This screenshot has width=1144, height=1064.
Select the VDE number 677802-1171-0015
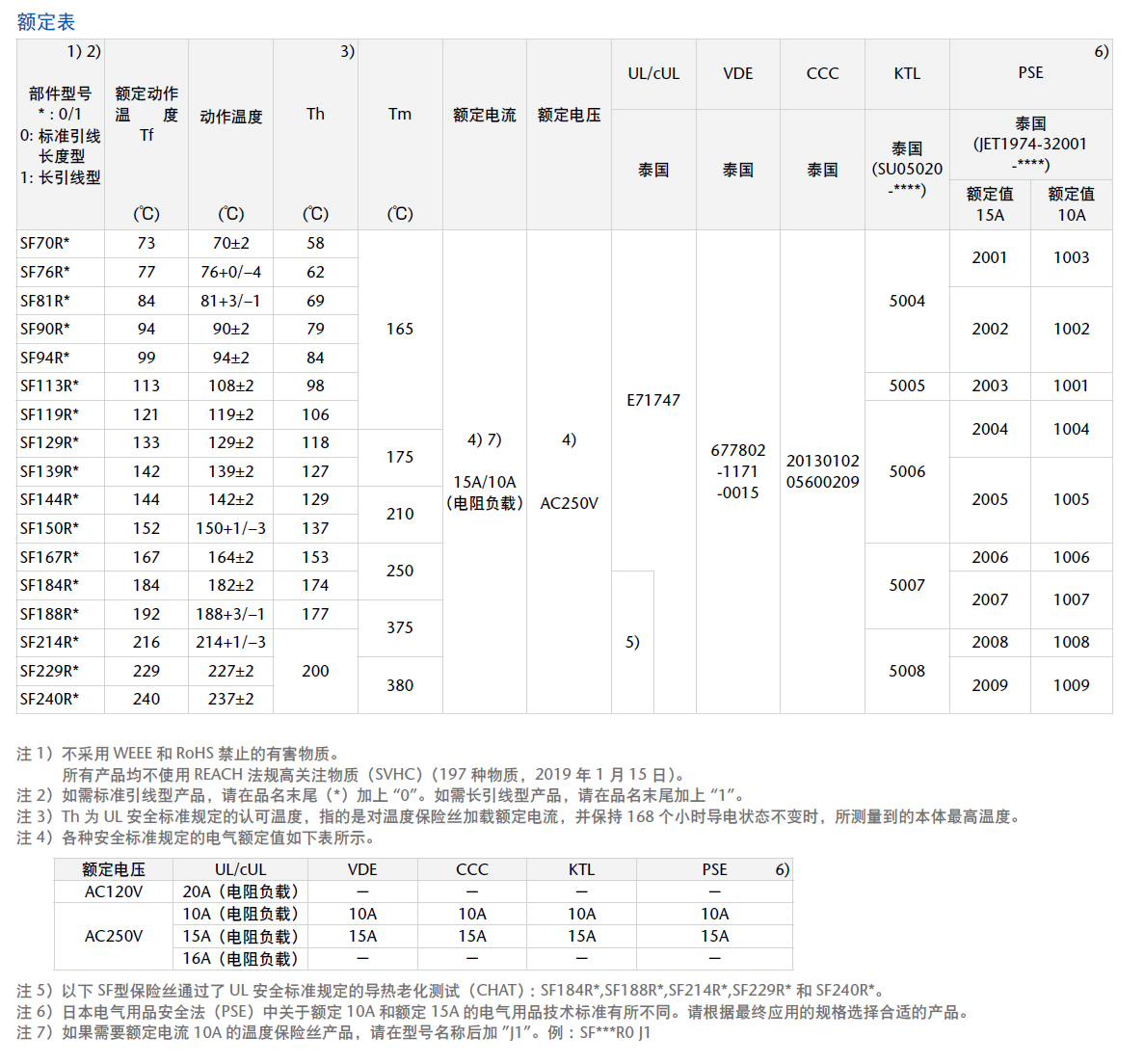coord(738,471)
